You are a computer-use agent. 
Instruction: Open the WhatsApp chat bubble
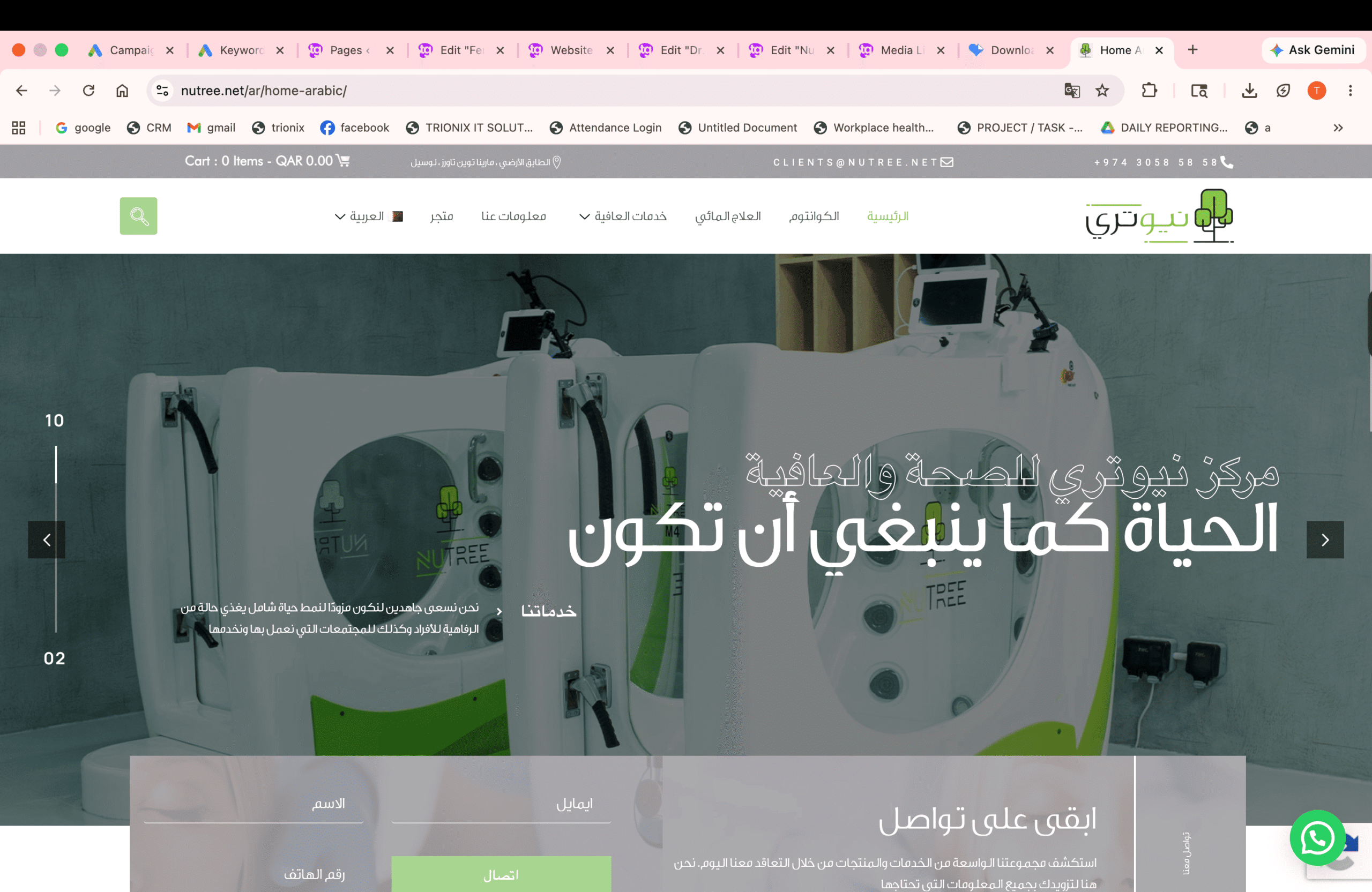coord(1317,838)
